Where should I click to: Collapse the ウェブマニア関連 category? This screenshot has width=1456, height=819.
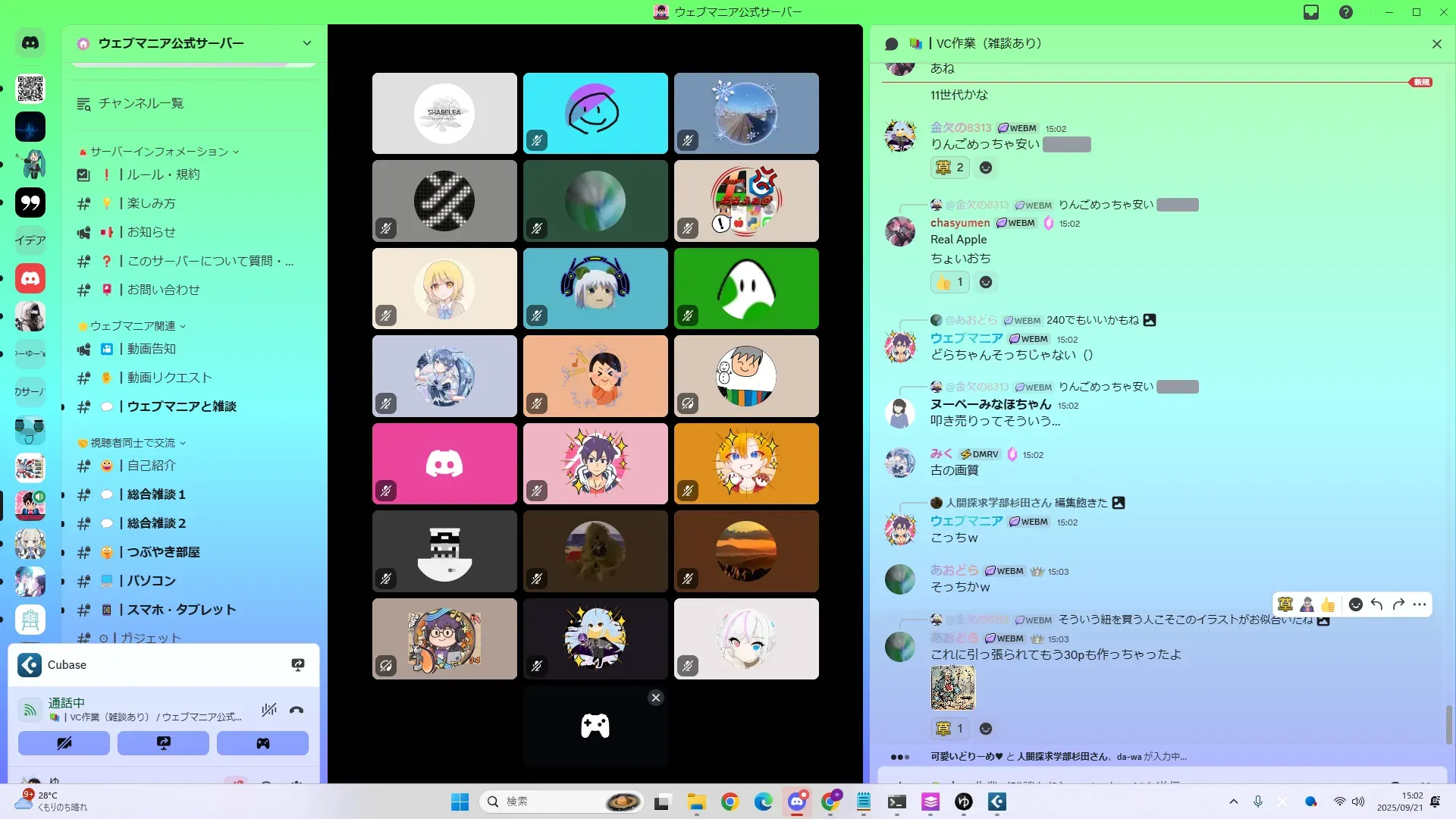[x=133, y=326]
